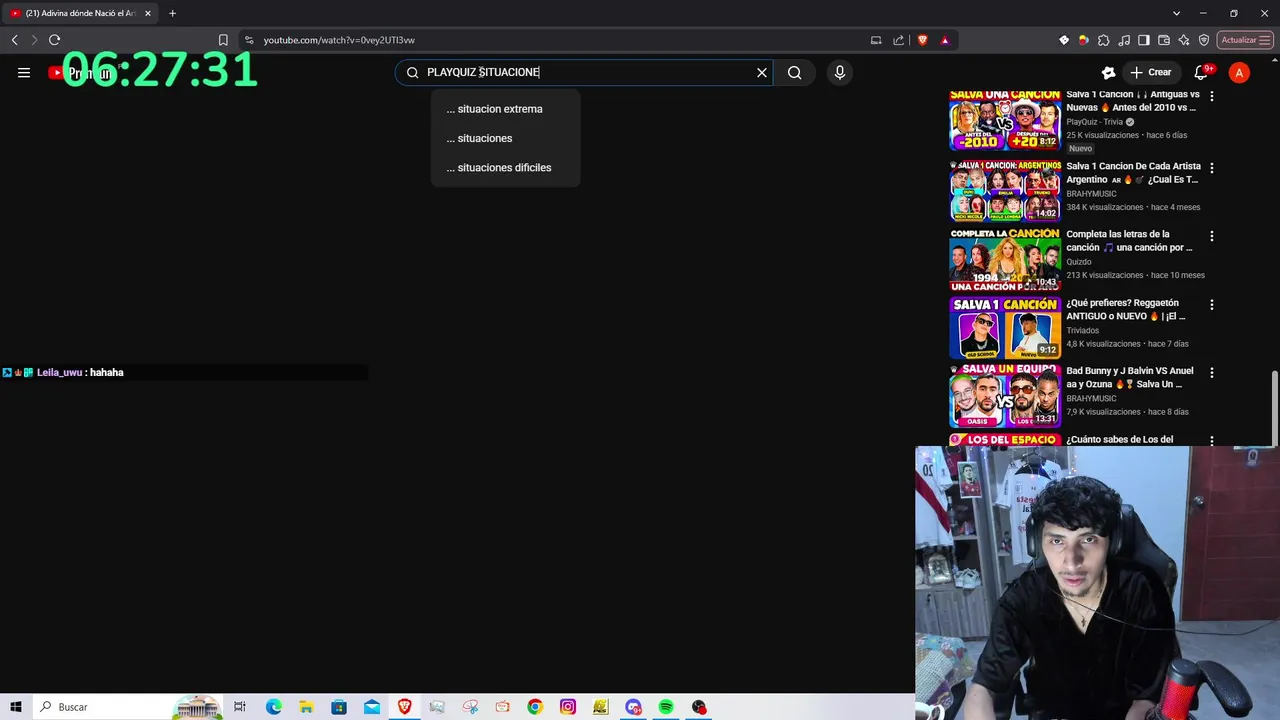Open Instagram from the taskbar
1280x720 pixels.
568,707
